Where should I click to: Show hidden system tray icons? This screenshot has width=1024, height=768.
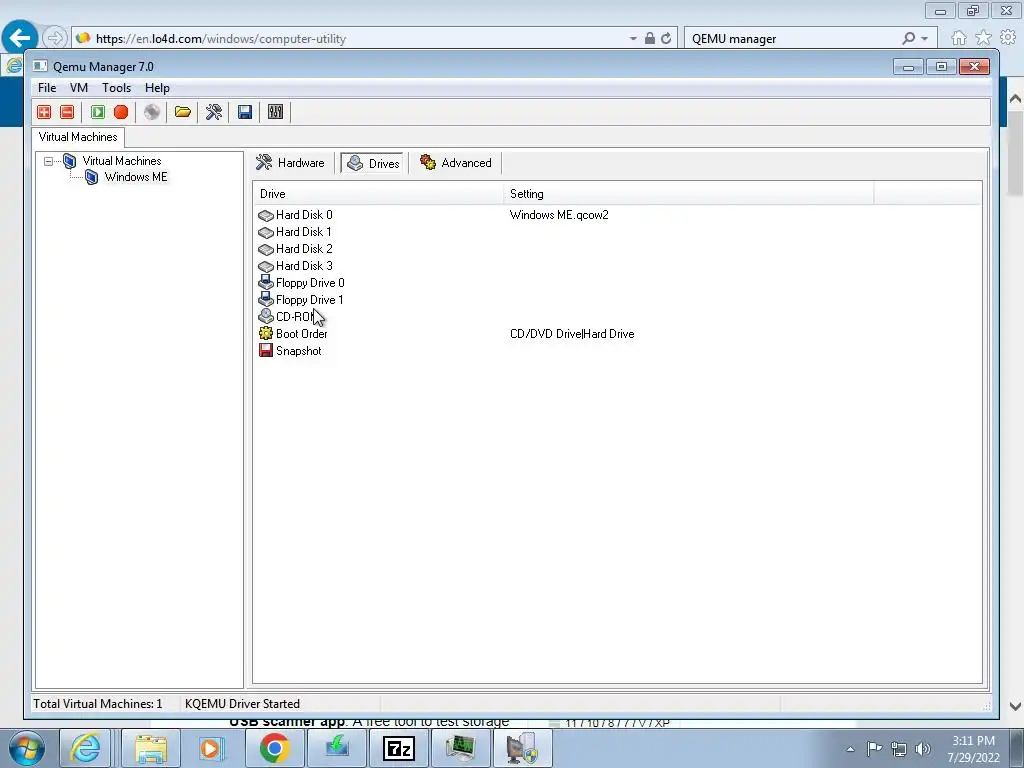[850, 749]
